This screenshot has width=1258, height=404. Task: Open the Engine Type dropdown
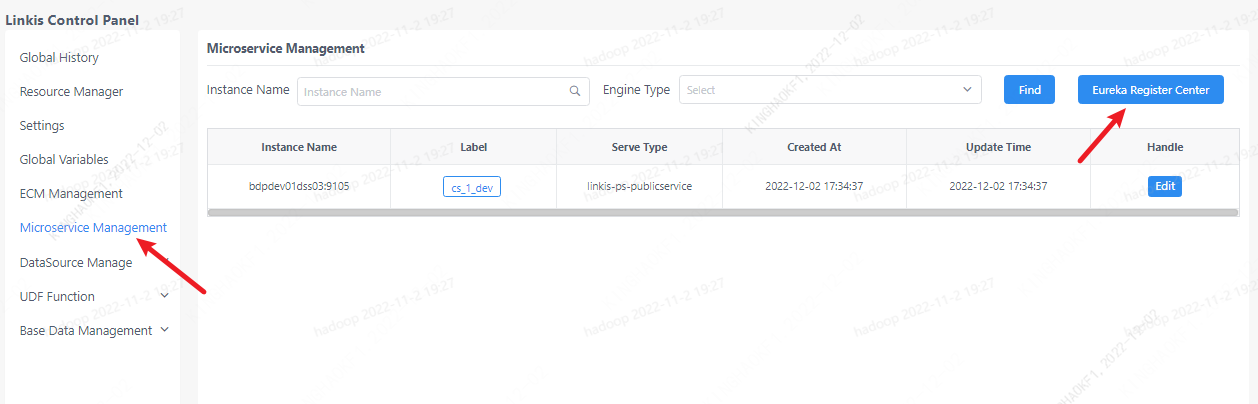[x=830, y=90]
